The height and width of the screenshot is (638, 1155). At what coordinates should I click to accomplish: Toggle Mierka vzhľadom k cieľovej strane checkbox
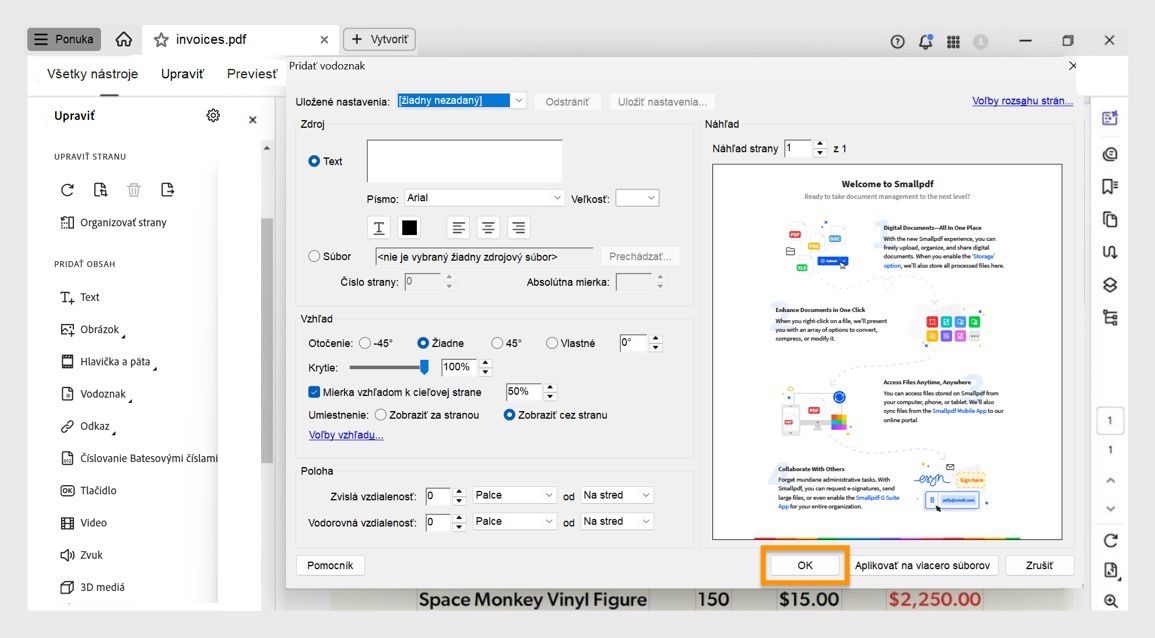[x=315, y=392]
